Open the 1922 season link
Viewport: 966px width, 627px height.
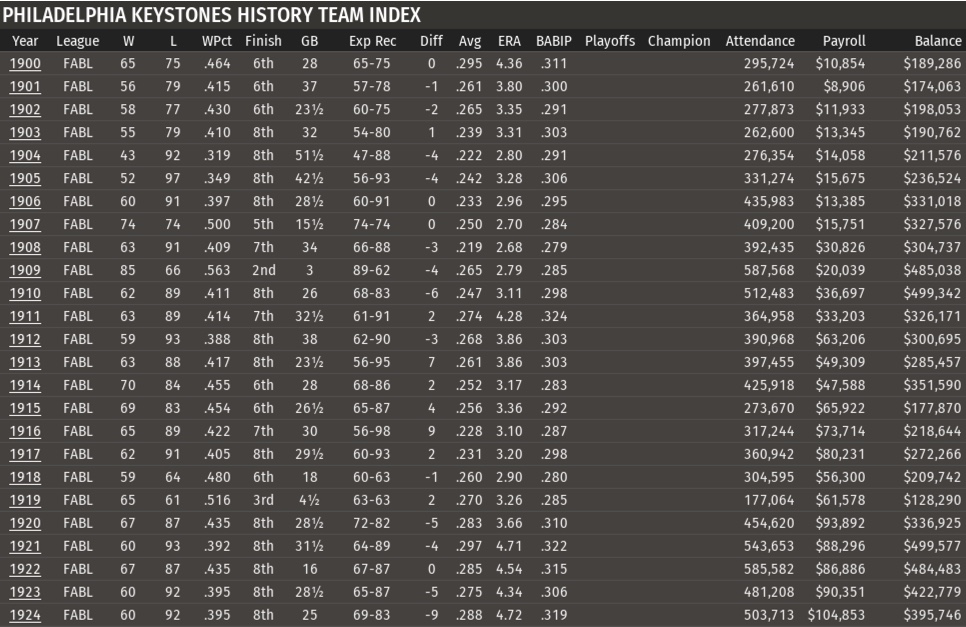[x=25, y=569]
